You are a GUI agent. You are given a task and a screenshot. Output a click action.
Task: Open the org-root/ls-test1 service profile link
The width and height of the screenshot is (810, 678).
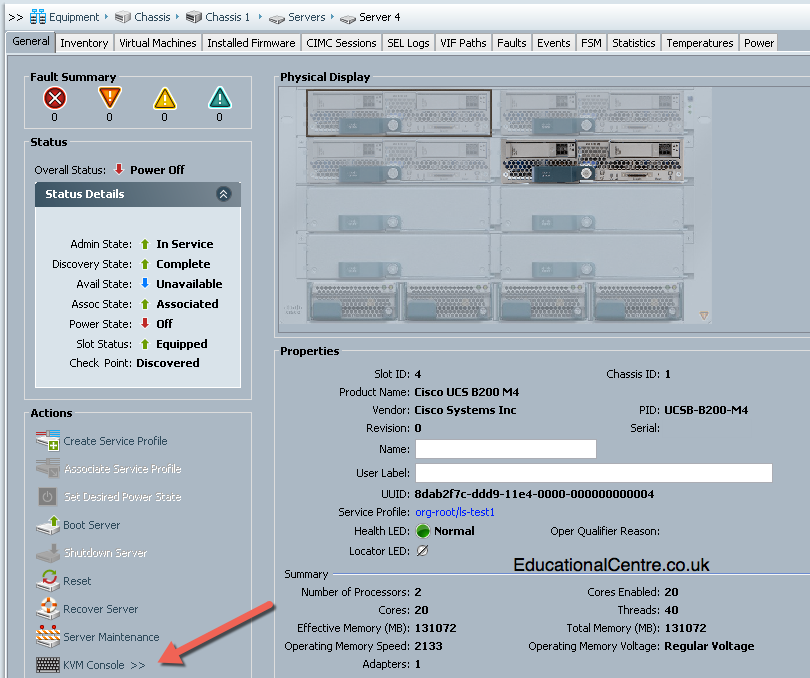pos(455,512)
